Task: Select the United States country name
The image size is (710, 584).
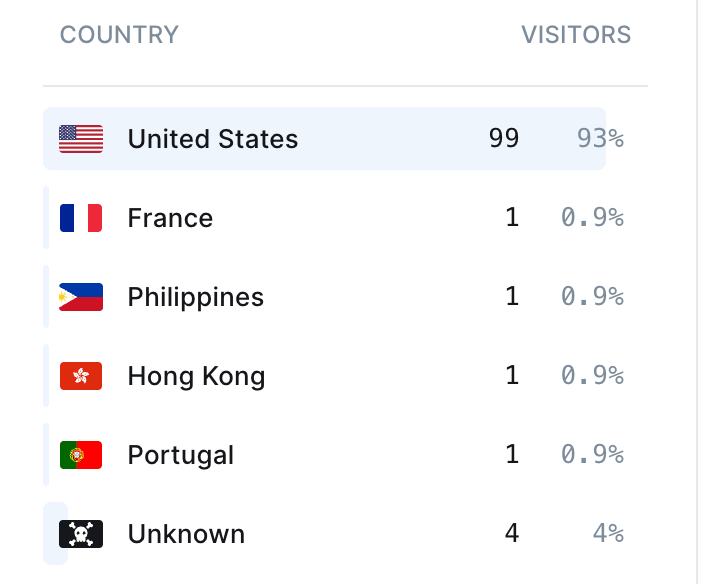Action: click(x=213, y=139)
